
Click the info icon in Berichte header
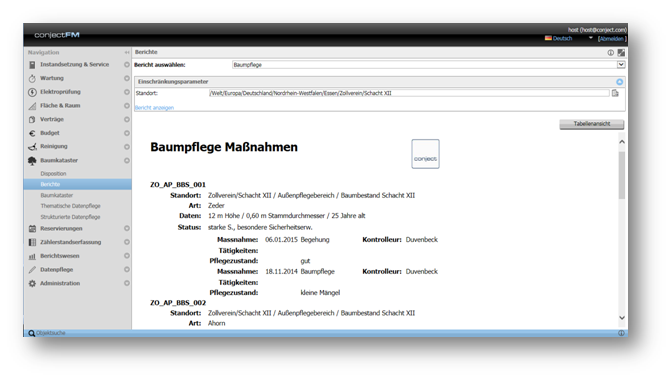[611, 53]
